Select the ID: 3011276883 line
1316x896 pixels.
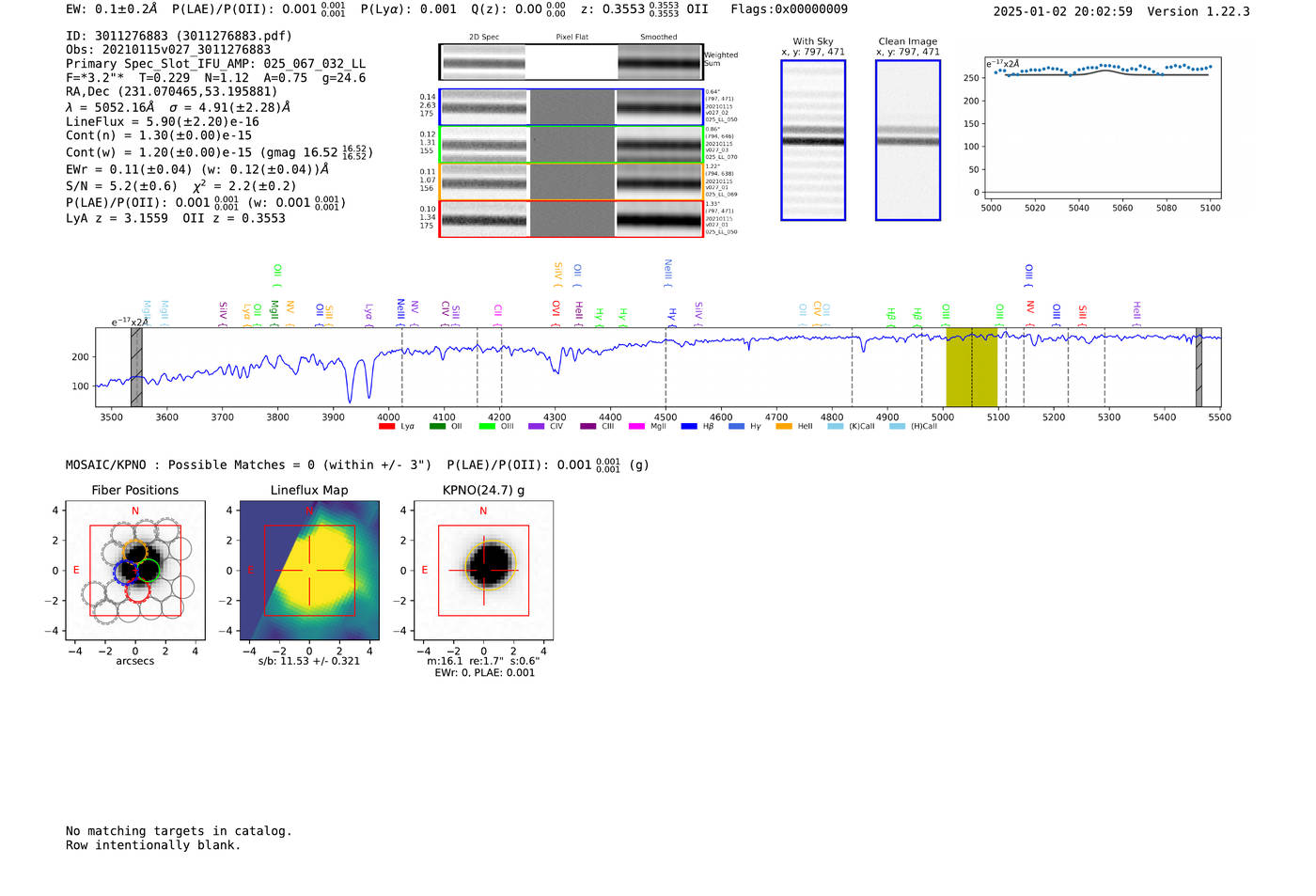pyautogui.click(x=179, y=36)
